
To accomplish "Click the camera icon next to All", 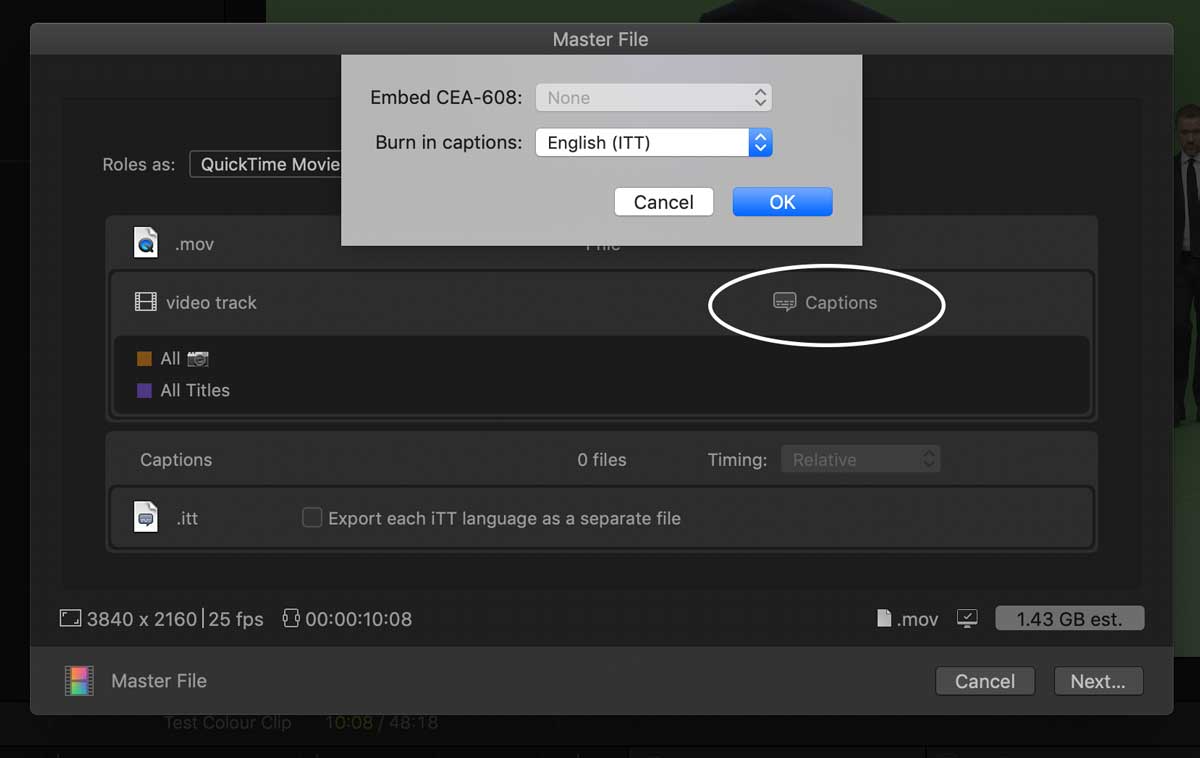I will [x=198, y=358].
